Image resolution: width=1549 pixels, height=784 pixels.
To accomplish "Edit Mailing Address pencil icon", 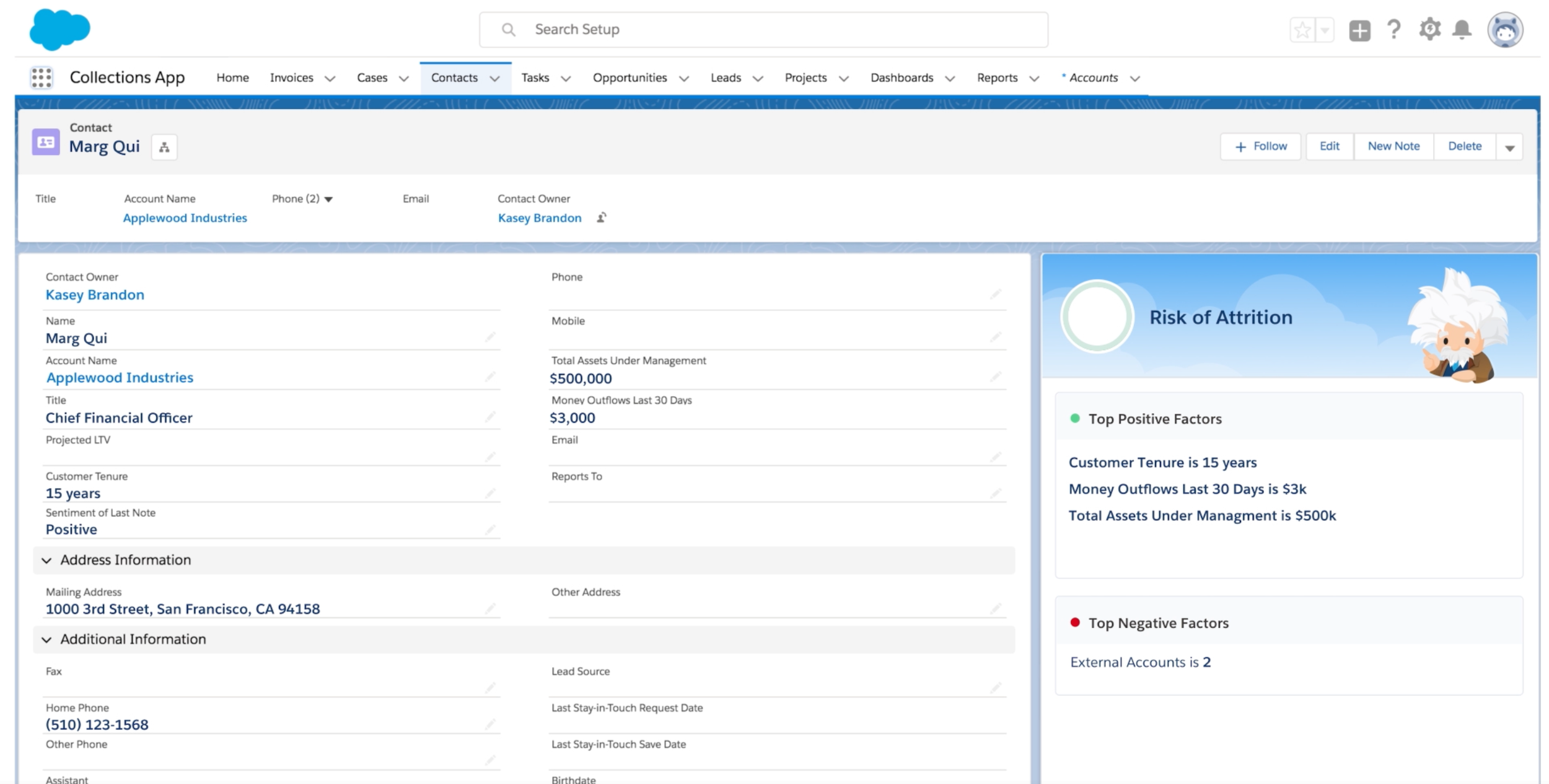I will coord(490,609).
